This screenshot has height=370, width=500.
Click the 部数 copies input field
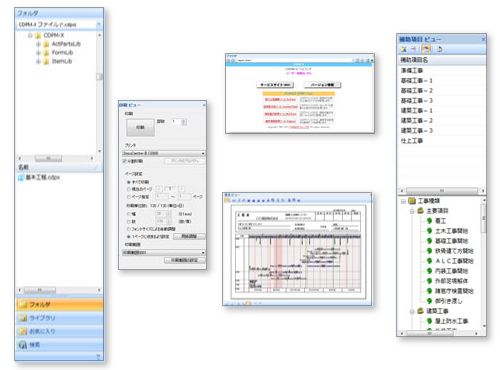point(176,122)
